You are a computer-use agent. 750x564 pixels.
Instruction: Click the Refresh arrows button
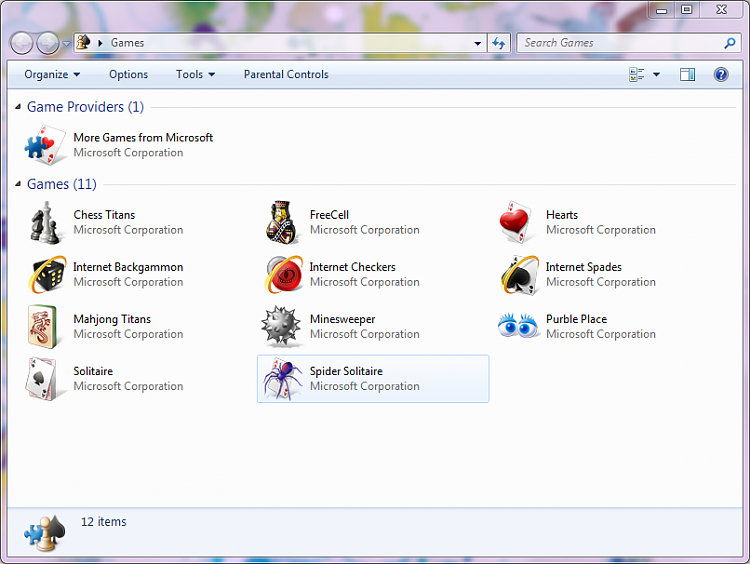499,43
